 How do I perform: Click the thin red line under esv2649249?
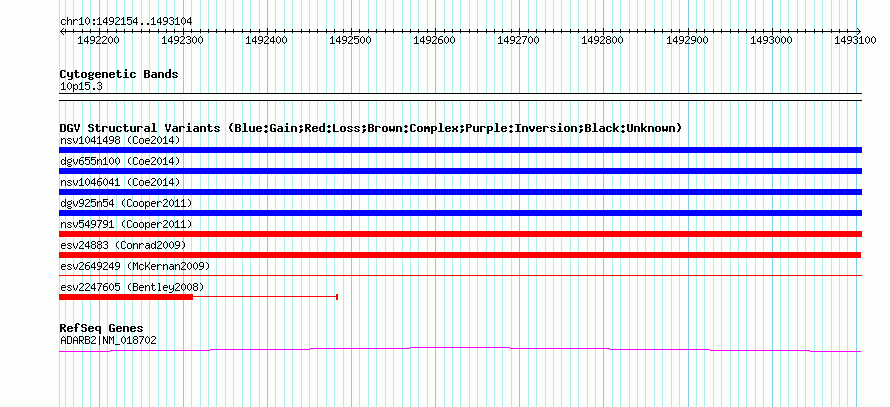tap(460, 276)
